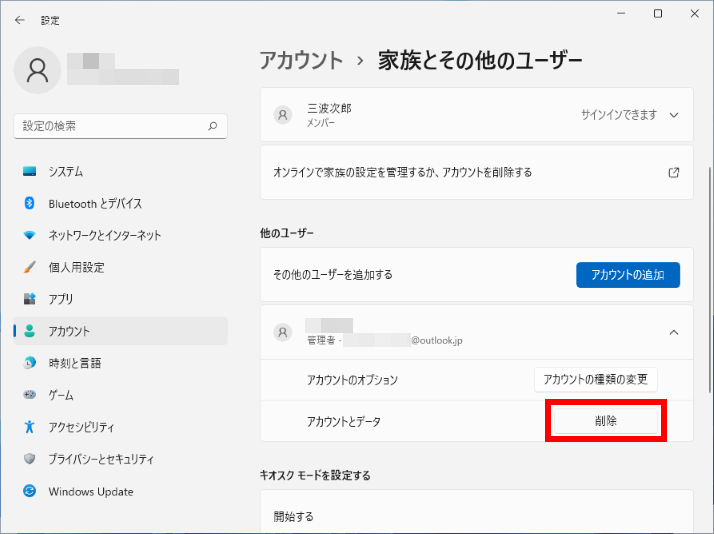714x534 pixels.
Task: Click the vertical scrollbar thumb
Action: tap(710, 280)
